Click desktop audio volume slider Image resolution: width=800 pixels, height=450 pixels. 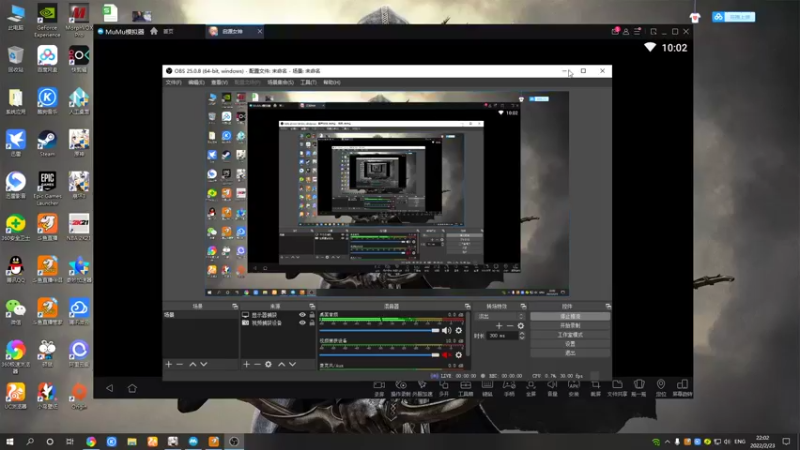point(379,331)
